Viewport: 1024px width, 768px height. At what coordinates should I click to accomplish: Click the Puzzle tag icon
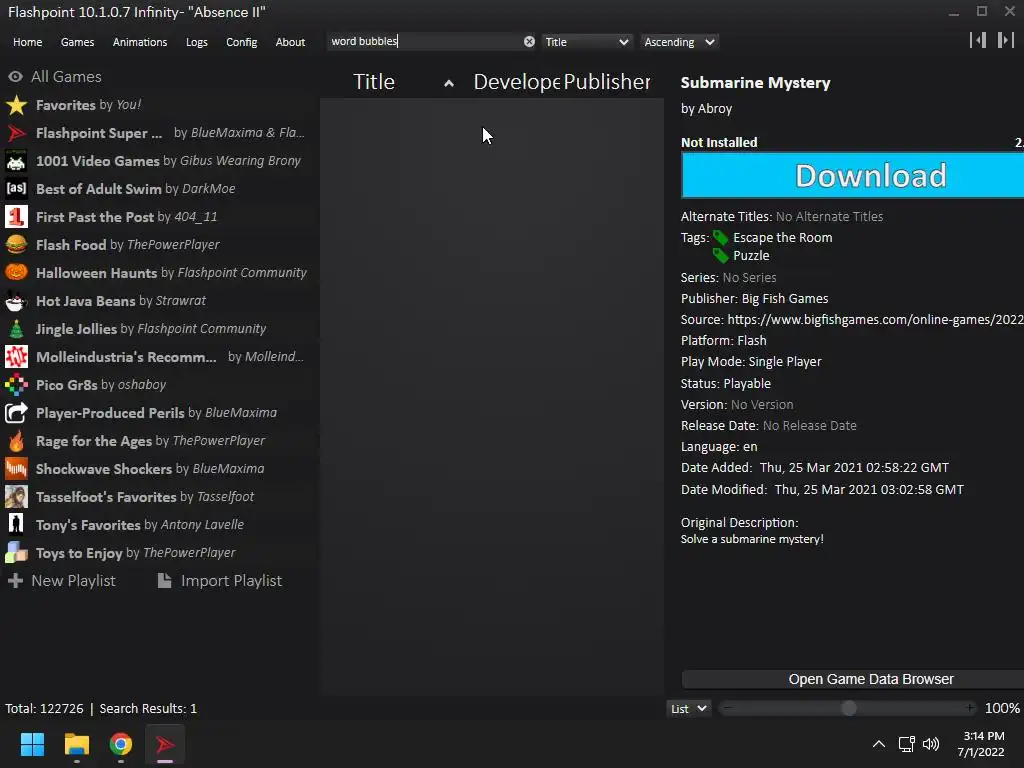pos(720,255)
